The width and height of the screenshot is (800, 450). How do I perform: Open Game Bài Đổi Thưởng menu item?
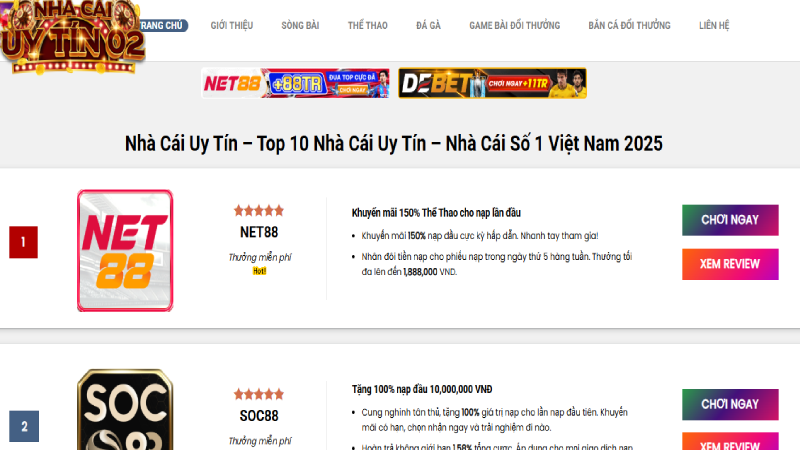(x=514, y=26)
